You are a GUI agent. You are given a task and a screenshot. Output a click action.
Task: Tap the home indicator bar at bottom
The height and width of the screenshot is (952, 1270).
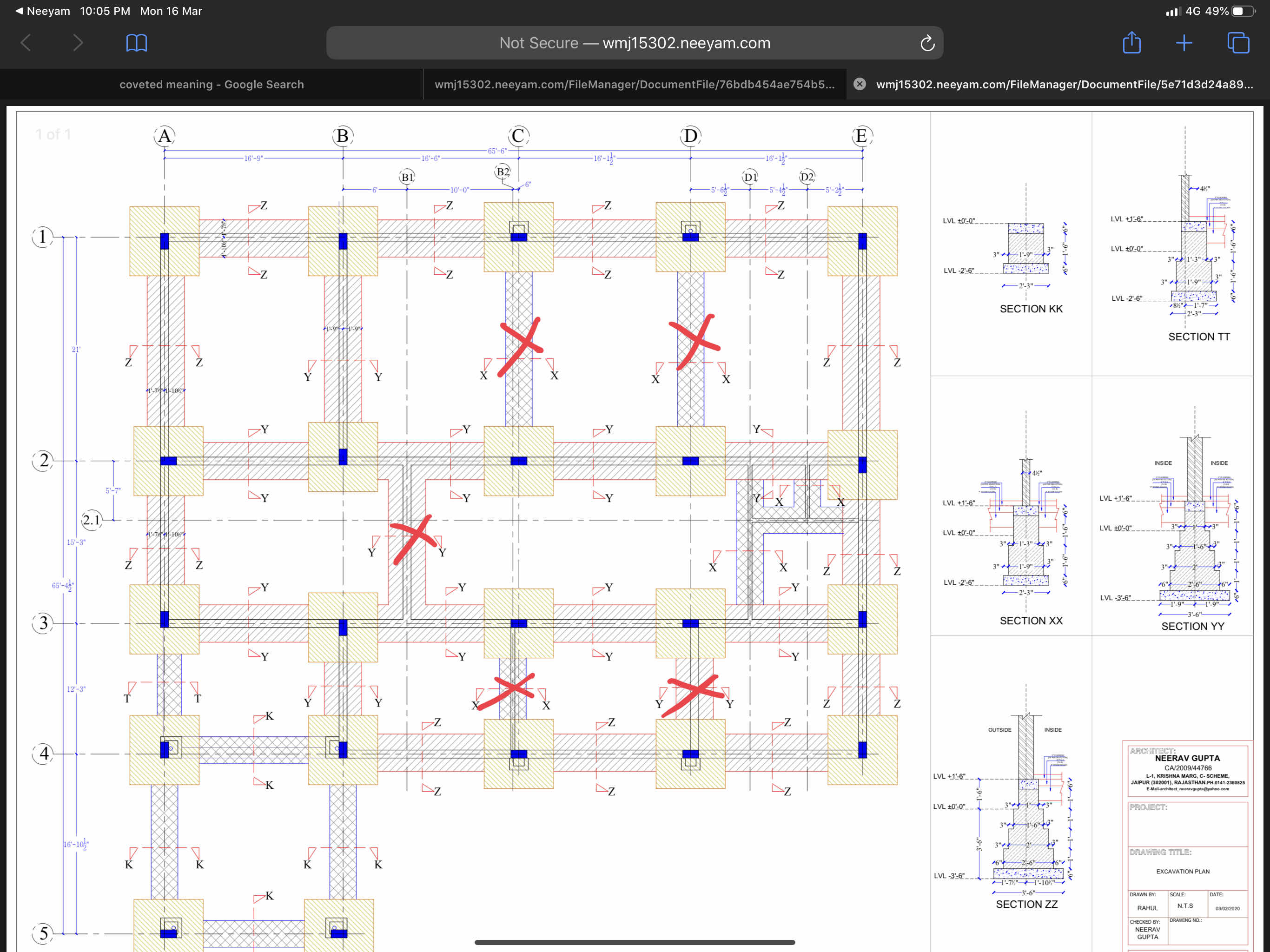click(635, 942)
